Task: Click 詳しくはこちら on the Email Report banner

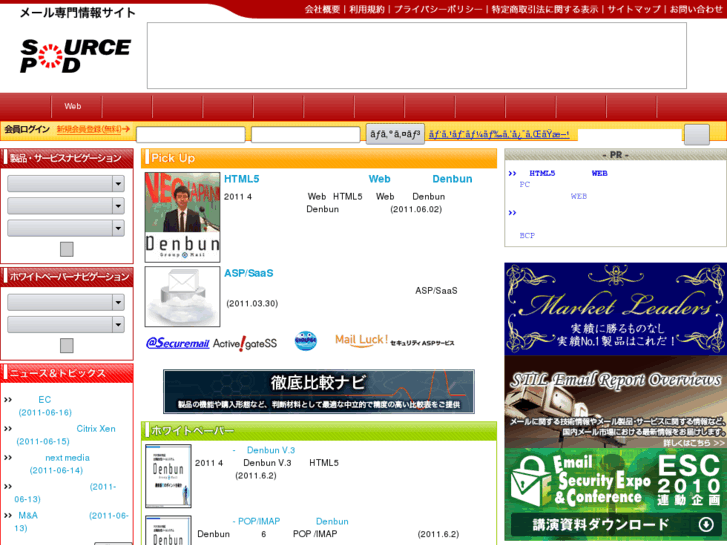Action: (694, 443)
